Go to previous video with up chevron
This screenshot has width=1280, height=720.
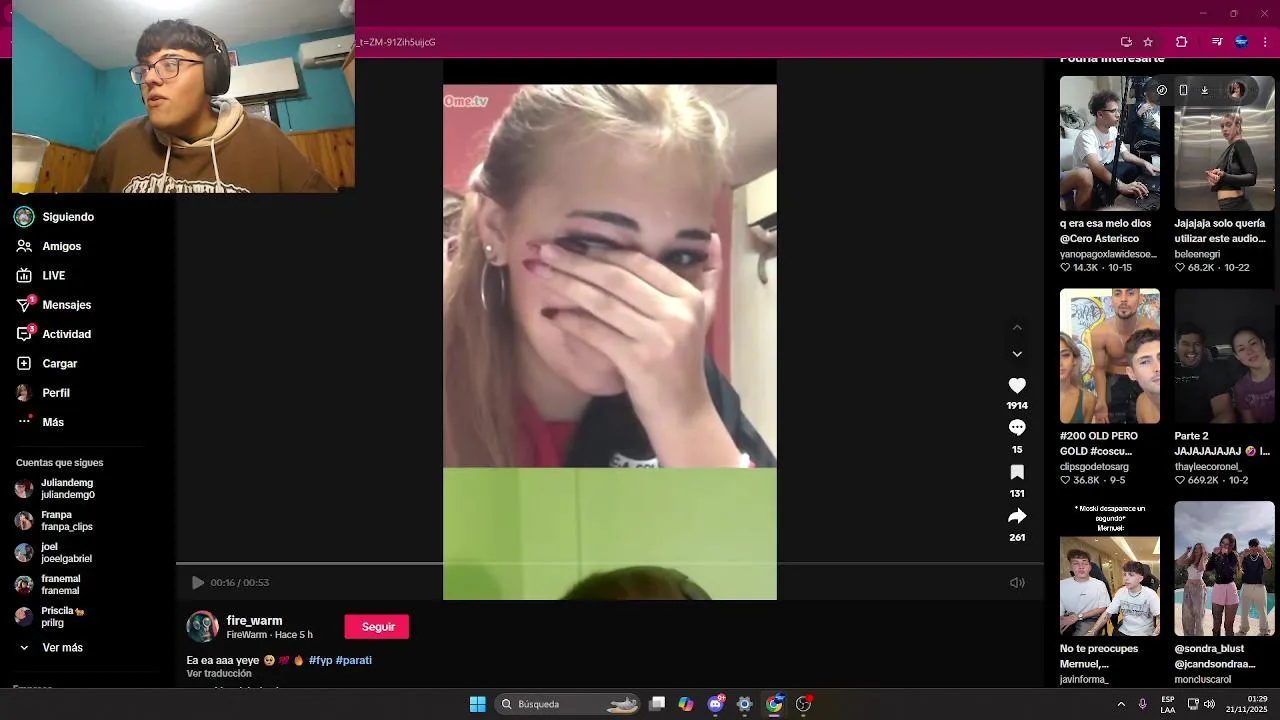1017,327
